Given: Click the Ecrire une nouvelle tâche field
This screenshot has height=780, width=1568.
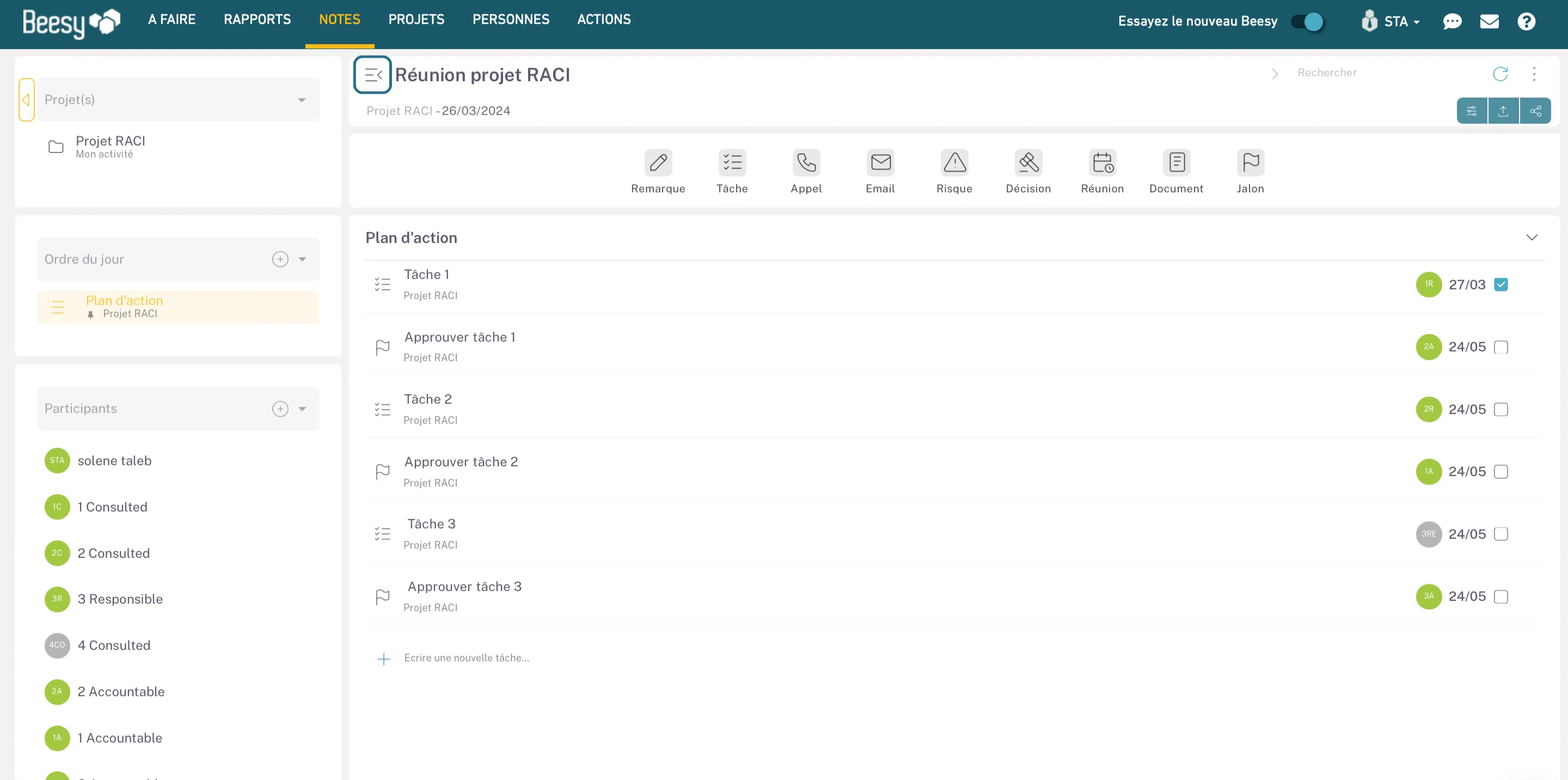Looking at the screenshot, I should [x=466, y=658].
